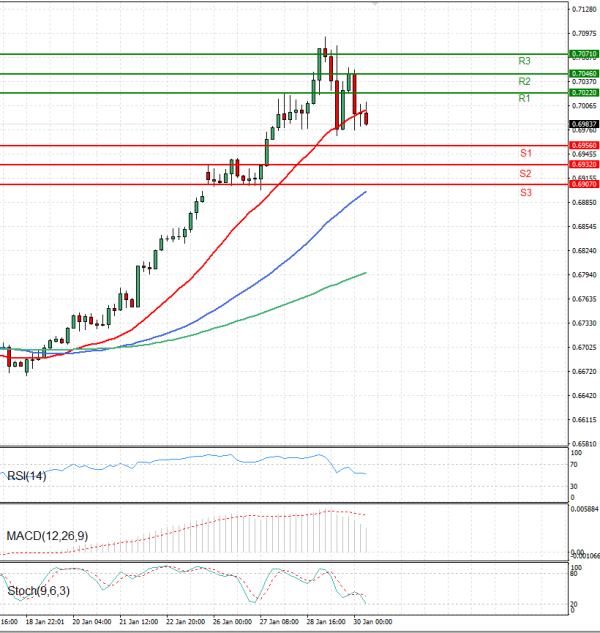Click the green 0.70220 price tag

(583, 92)
